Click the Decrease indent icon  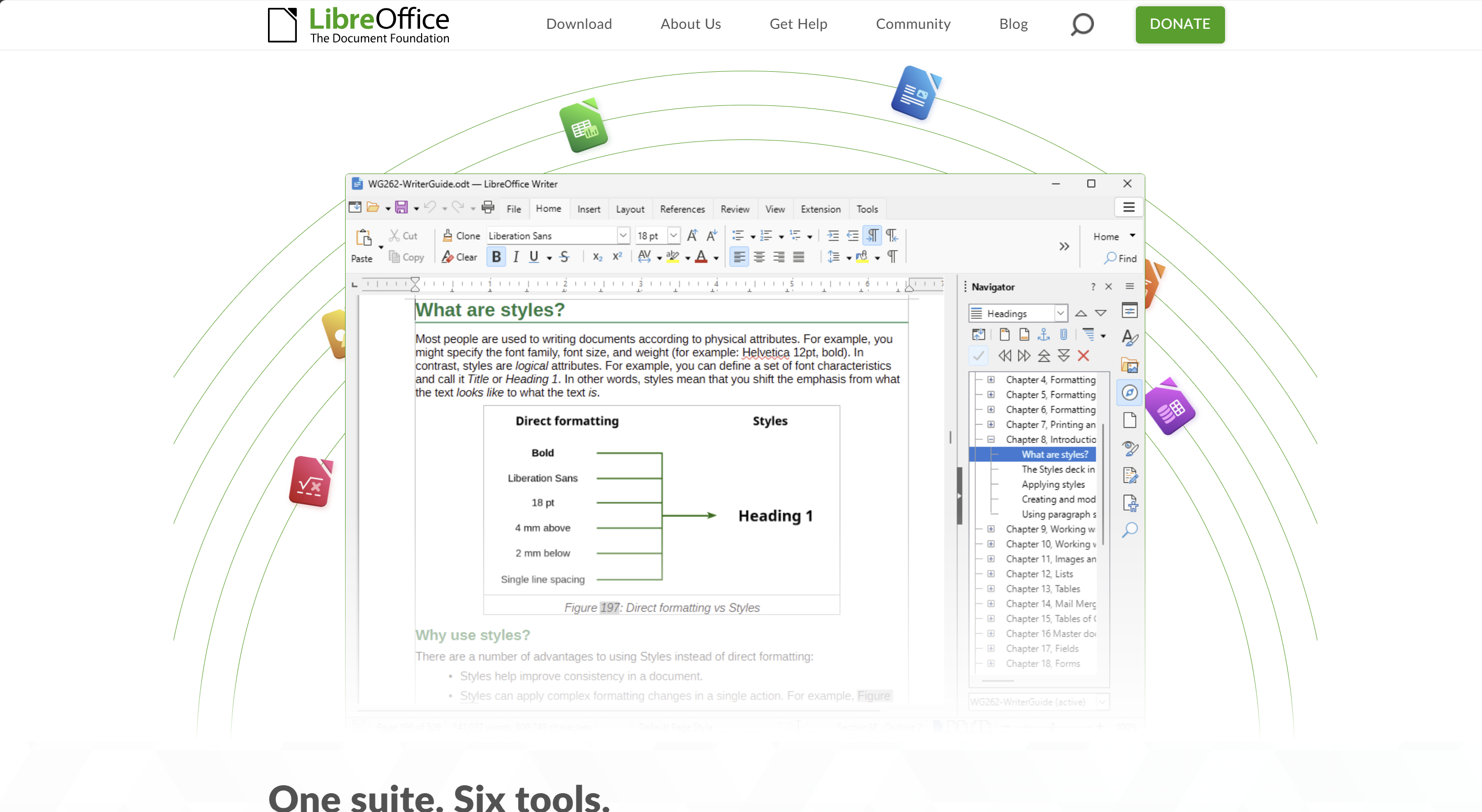coord(853,236)
